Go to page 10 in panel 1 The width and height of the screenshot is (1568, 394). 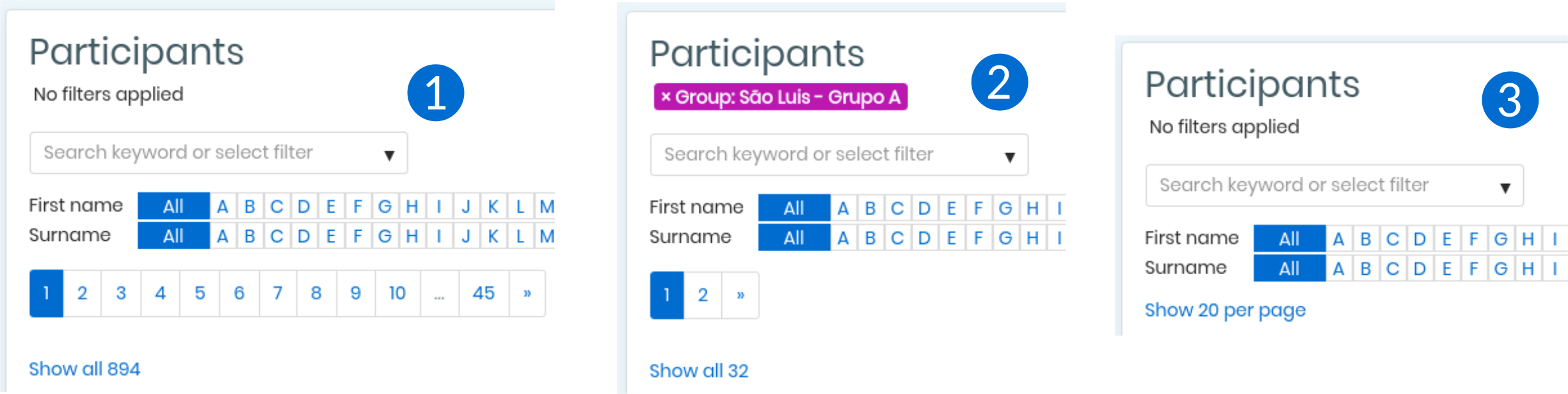point(397,293)
